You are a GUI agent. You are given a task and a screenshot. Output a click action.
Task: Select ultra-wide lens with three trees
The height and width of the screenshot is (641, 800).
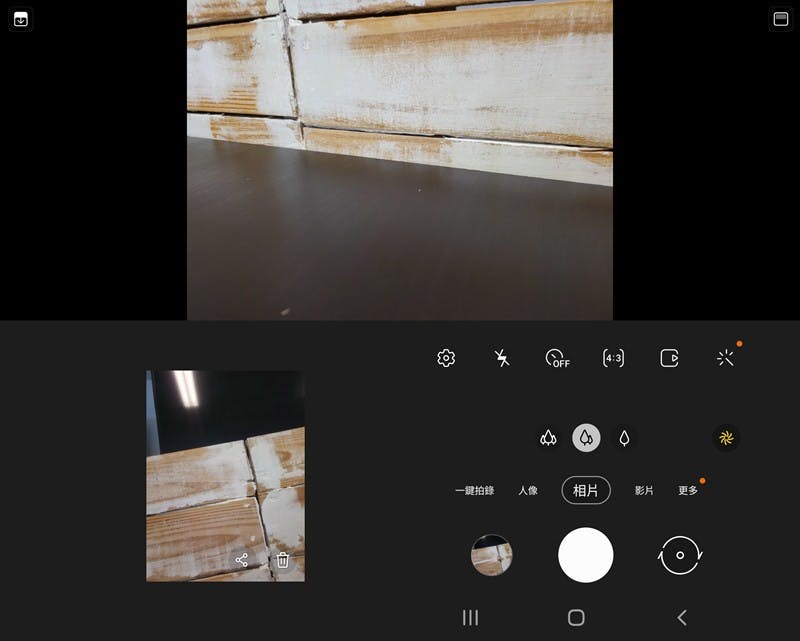pyautogui.click(x=548, y=438)
